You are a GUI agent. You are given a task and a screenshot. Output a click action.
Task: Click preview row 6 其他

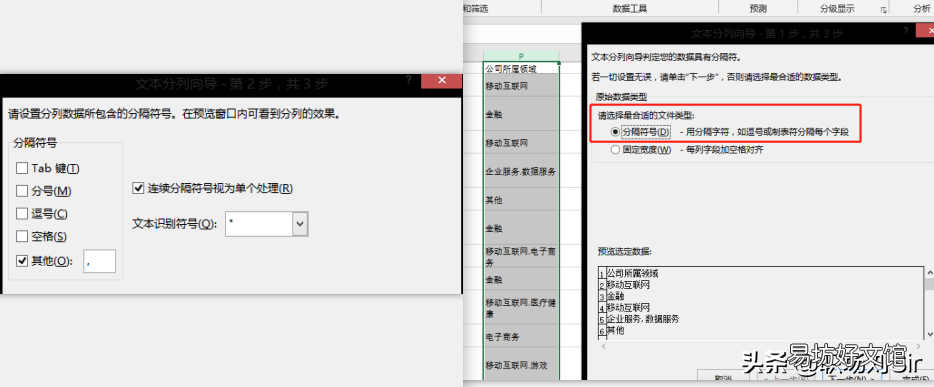(616, 330)
